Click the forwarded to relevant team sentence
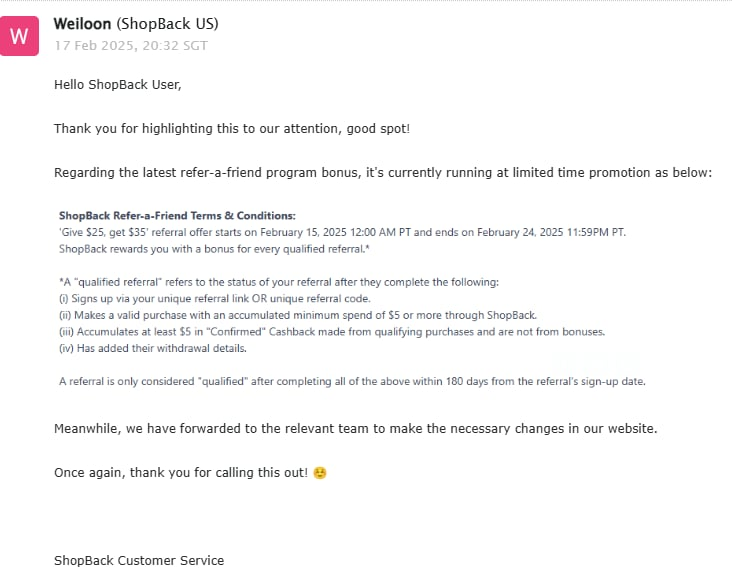732x574 pixels. coord(356,428)
